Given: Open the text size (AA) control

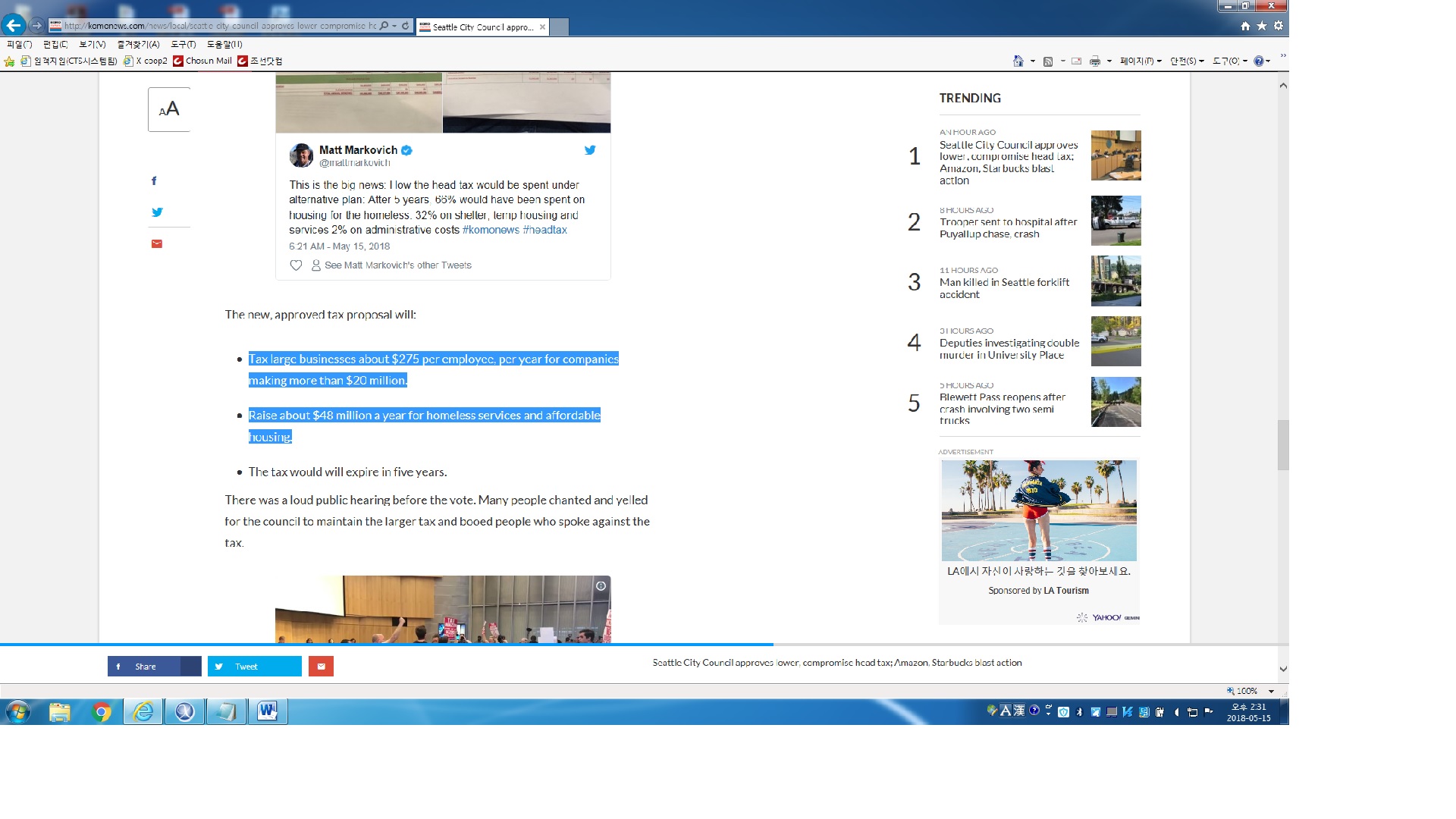Looking at the screenshot, I should [x=169, y=109].
